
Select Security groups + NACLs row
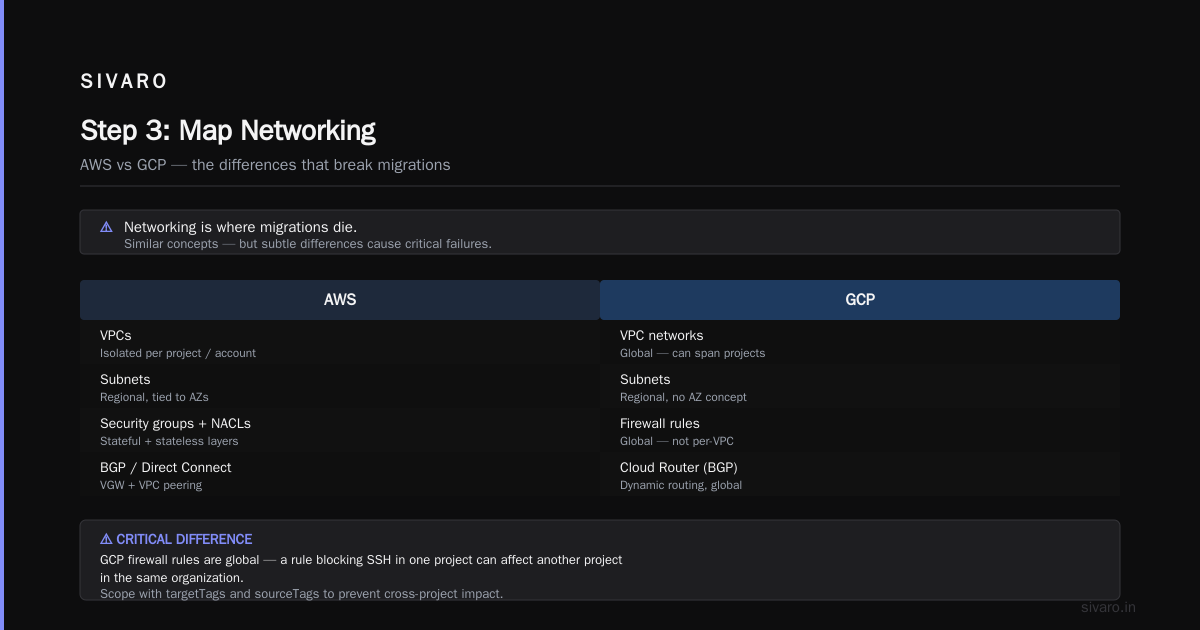pyautogui.click(x=340, y=430)
